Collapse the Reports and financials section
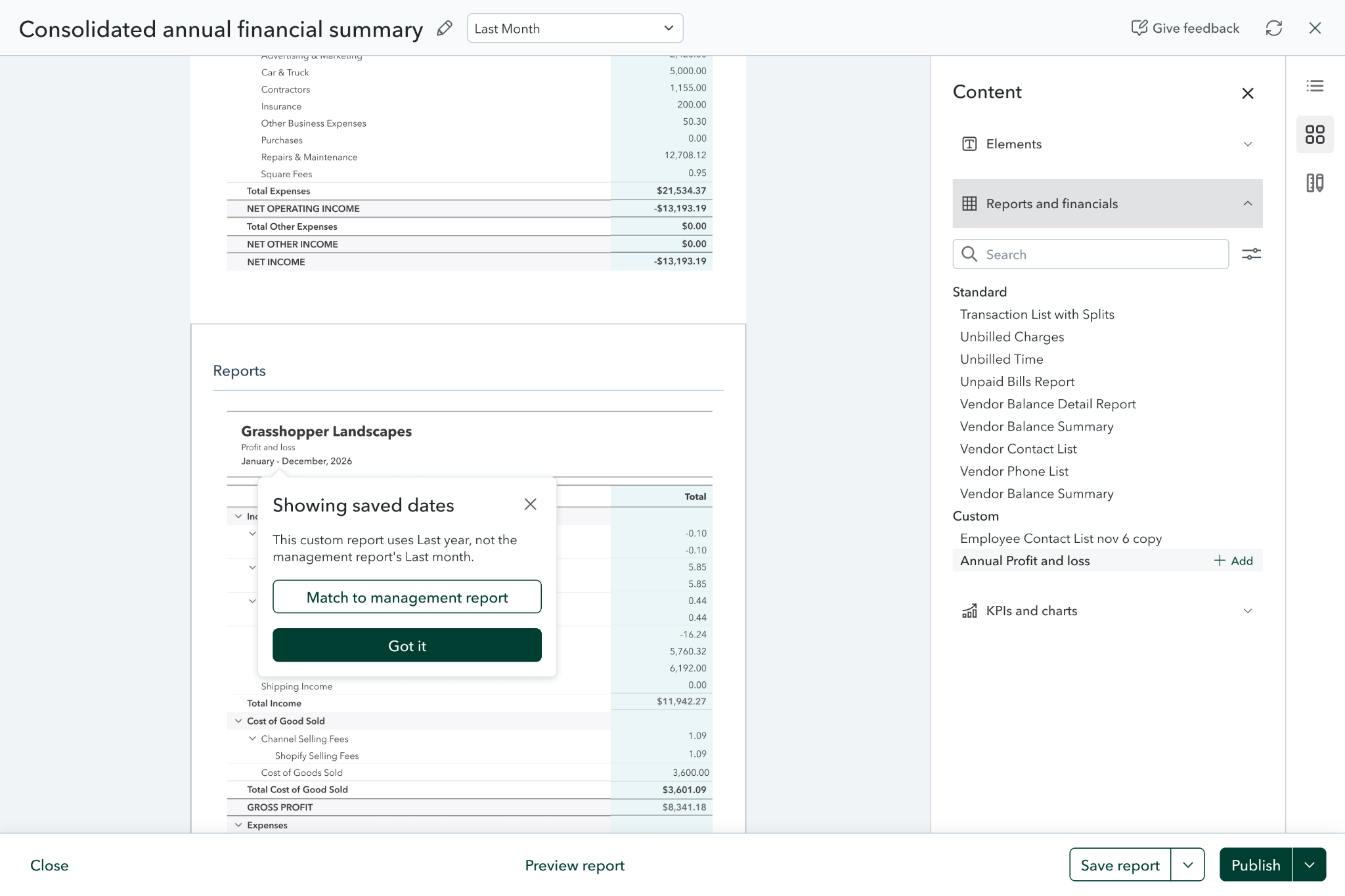The width and height of the screenshot is (1345, 896). [x=1107, y=203]
